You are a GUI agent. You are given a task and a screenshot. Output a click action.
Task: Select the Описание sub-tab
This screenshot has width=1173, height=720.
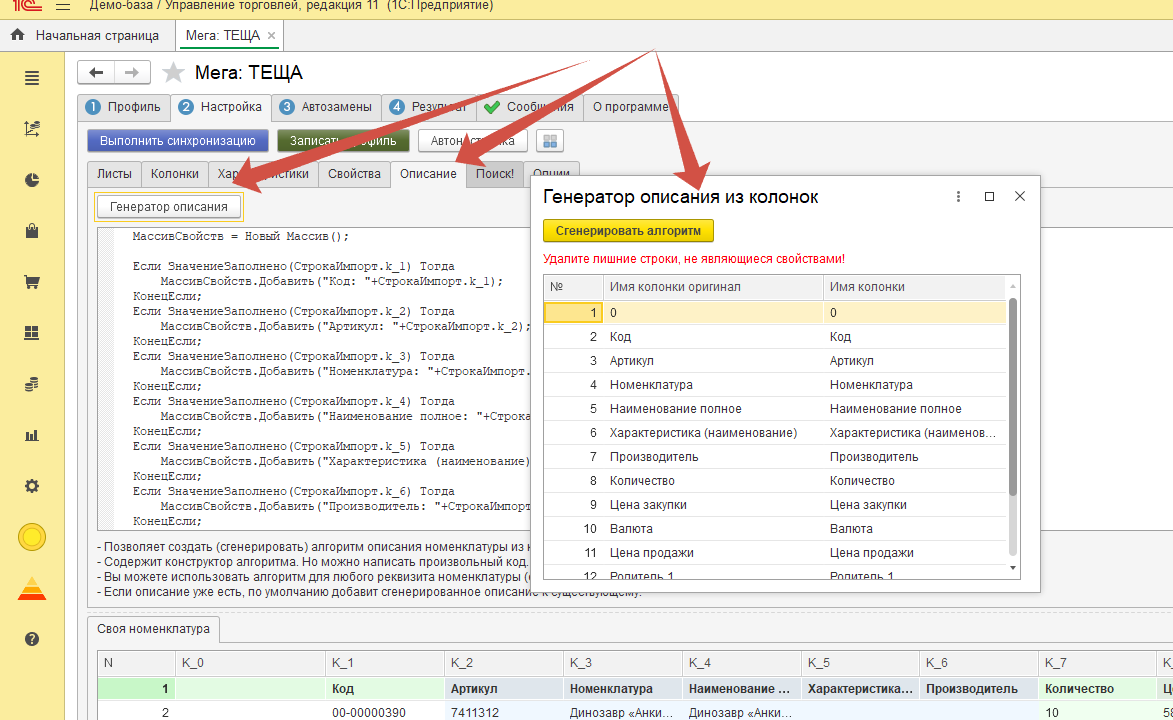[x=428, y=174]
